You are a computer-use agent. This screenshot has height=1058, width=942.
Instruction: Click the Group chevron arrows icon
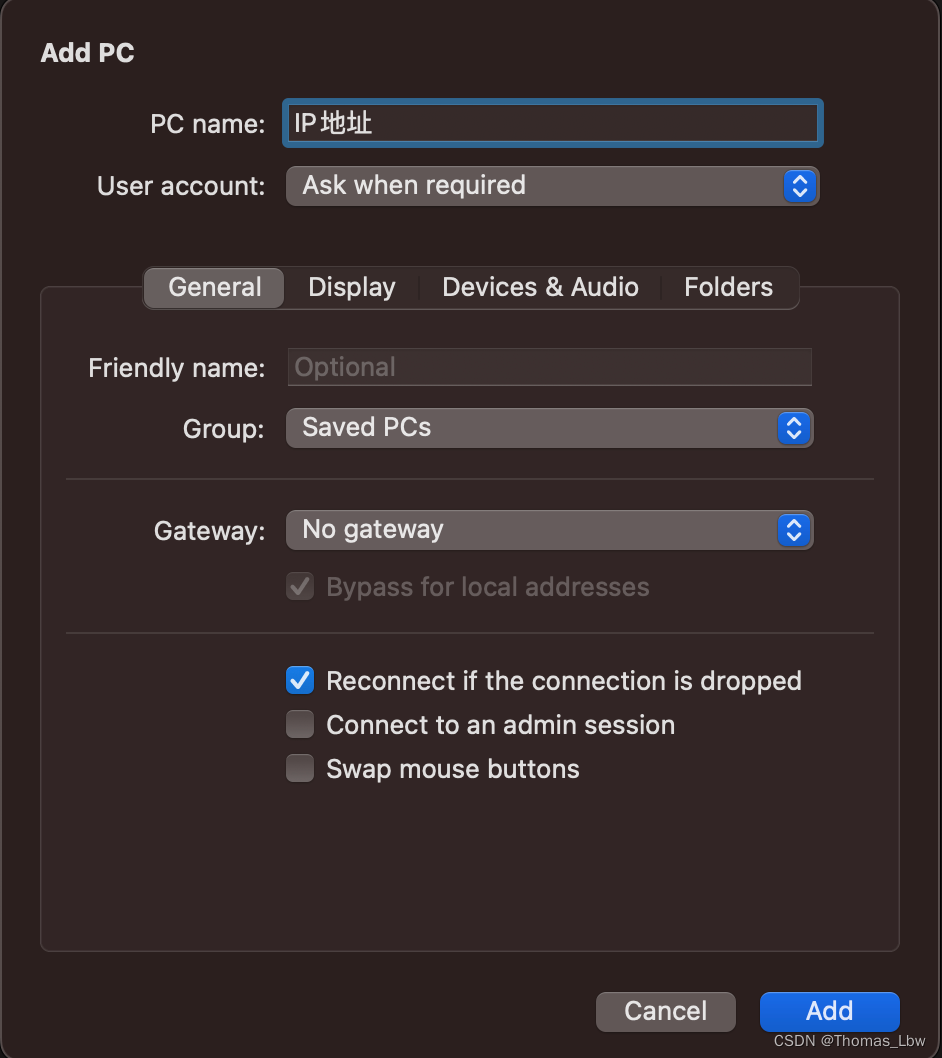point(794,428)
